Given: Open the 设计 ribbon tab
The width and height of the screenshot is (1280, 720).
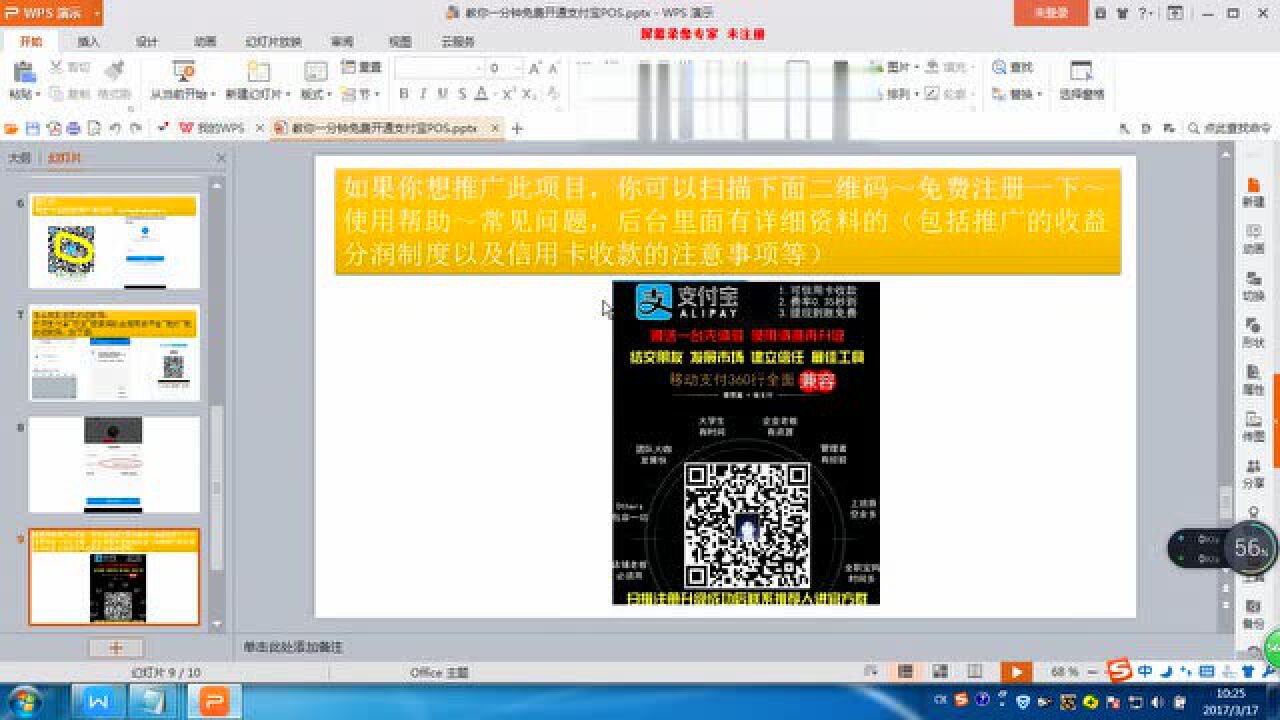Looking at the screenshot, I should 147,42.
